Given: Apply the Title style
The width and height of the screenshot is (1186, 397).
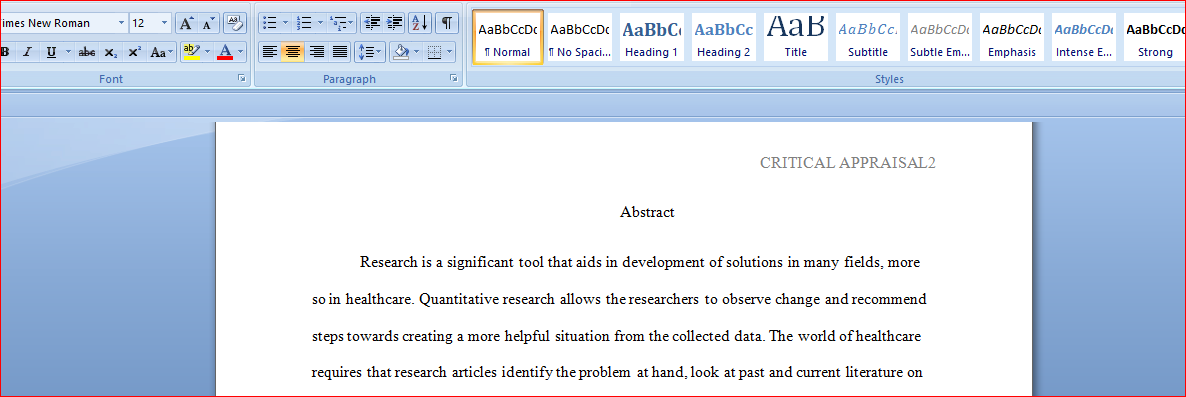Looking at the screenshot, I should [x=796, y=37].
